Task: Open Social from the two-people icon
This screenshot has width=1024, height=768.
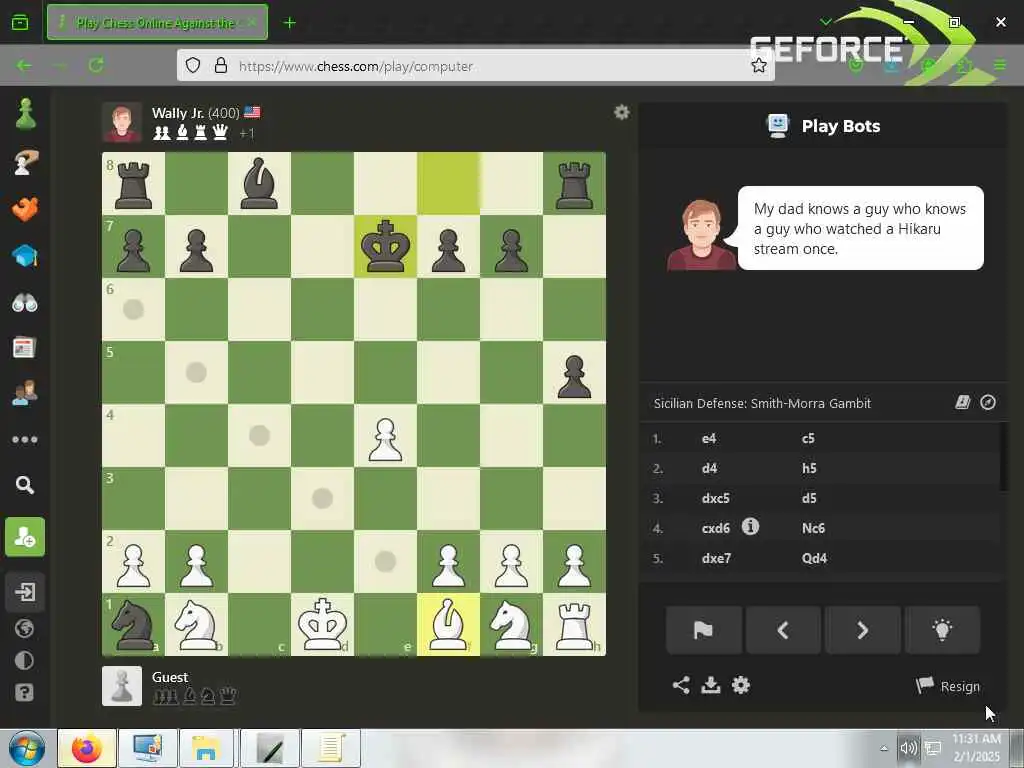Action: (x=25, y=393)
